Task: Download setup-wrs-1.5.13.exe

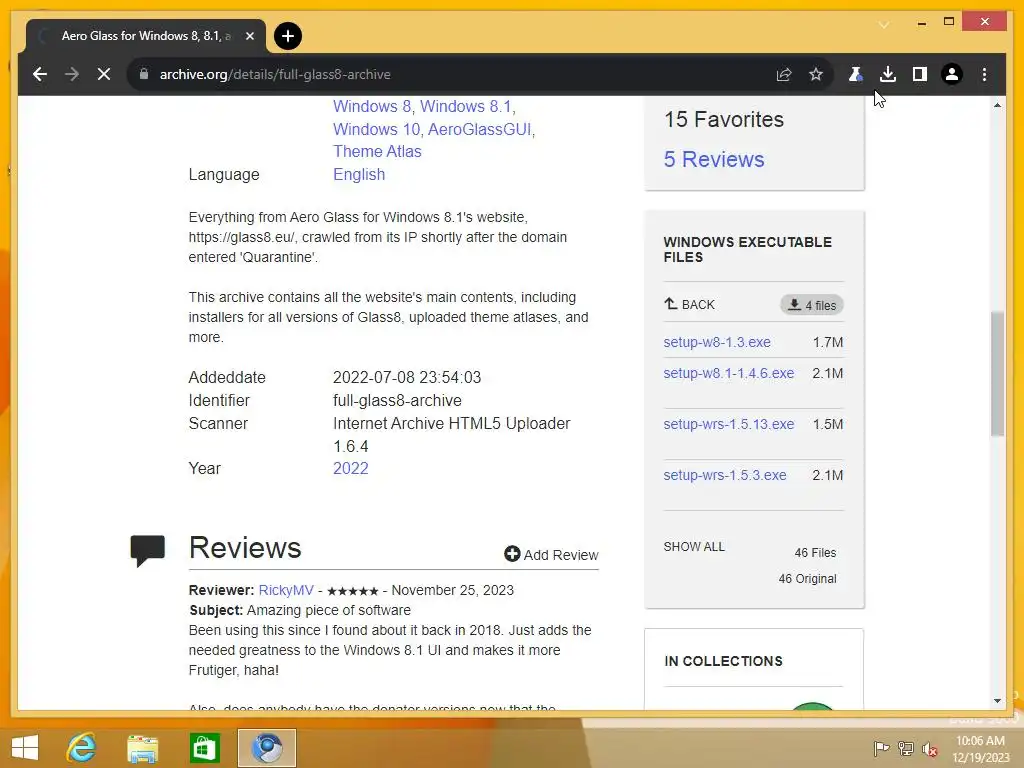Action: pos(729,424)
